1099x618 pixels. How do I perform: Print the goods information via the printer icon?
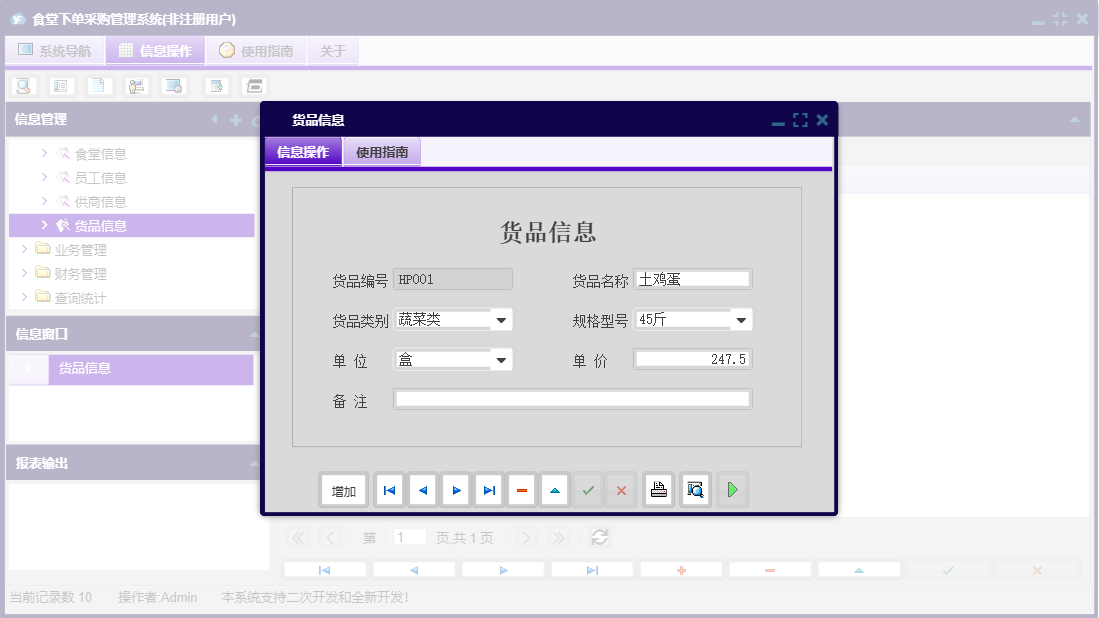pyautogui.click(x=658, y=489)
